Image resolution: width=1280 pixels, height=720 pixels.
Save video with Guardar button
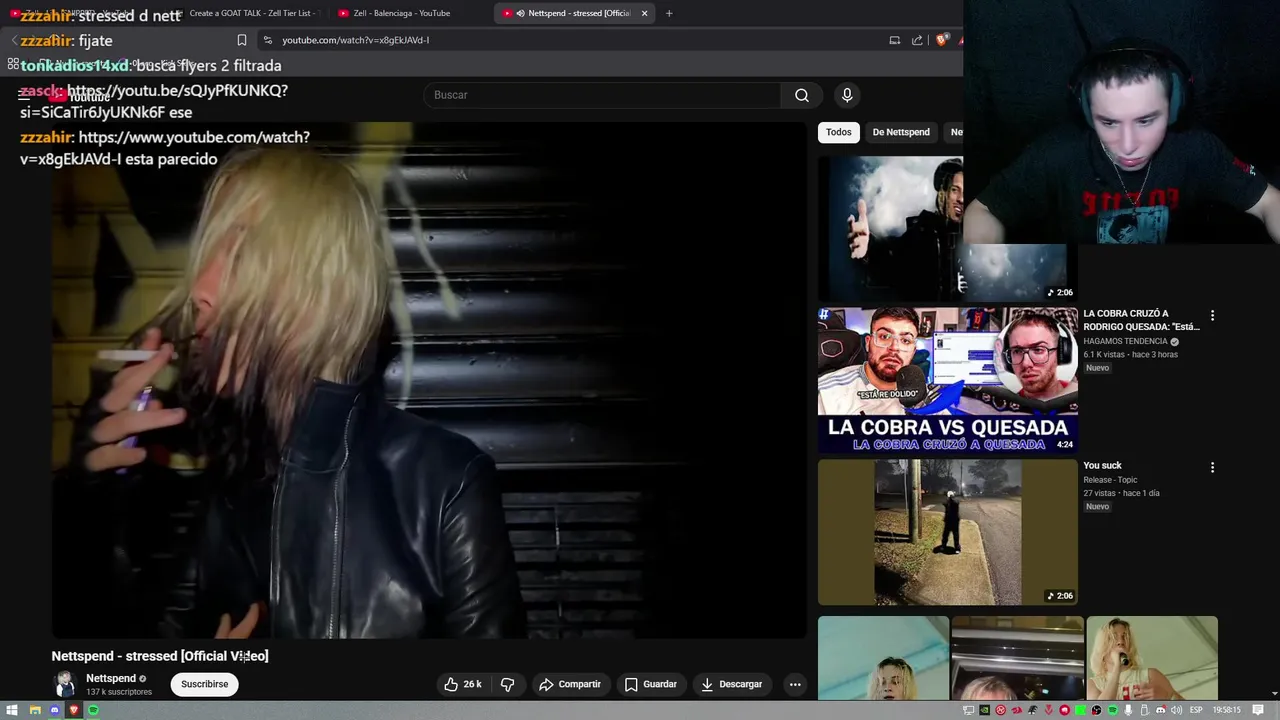tap(650, 684)
